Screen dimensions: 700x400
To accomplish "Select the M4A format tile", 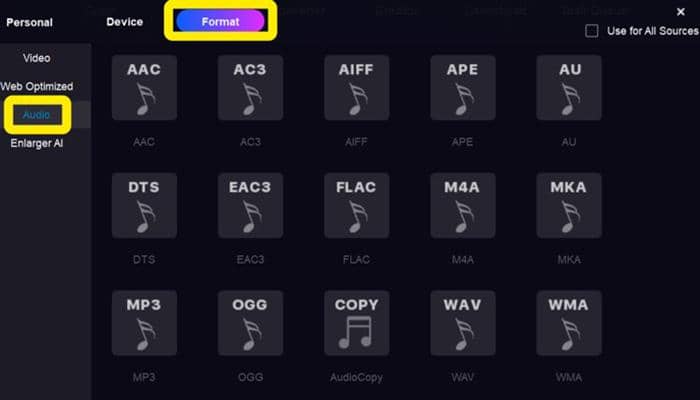I will pos(463,206).
